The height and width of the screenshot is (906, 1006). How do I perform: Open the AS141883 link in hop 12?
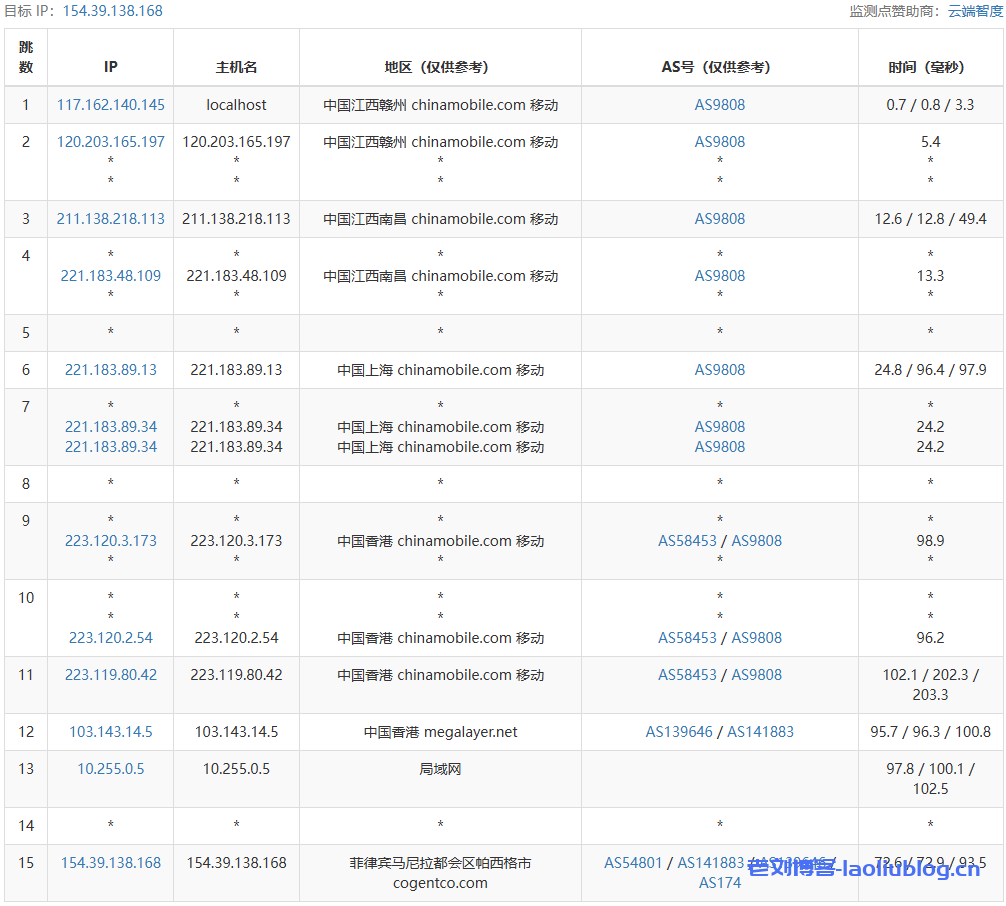pyautogui.click(x=760, y=732)
